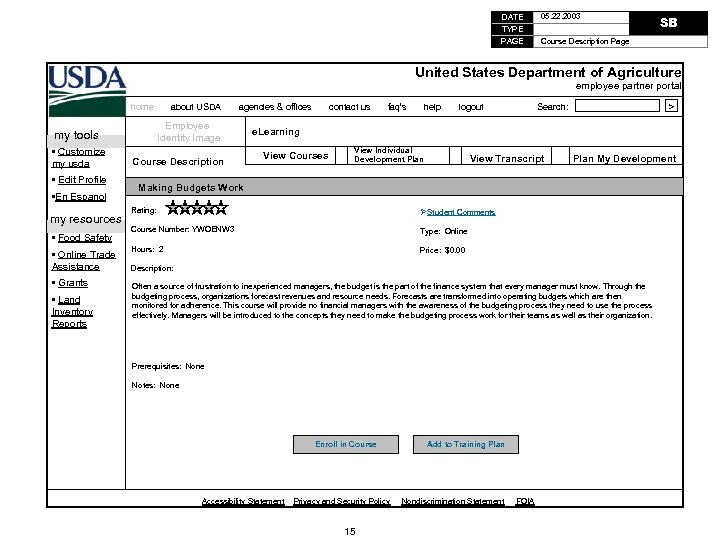Open Privacy and Security Policy link
This screenshot has height=540, width=720.
tap(342, 501)
